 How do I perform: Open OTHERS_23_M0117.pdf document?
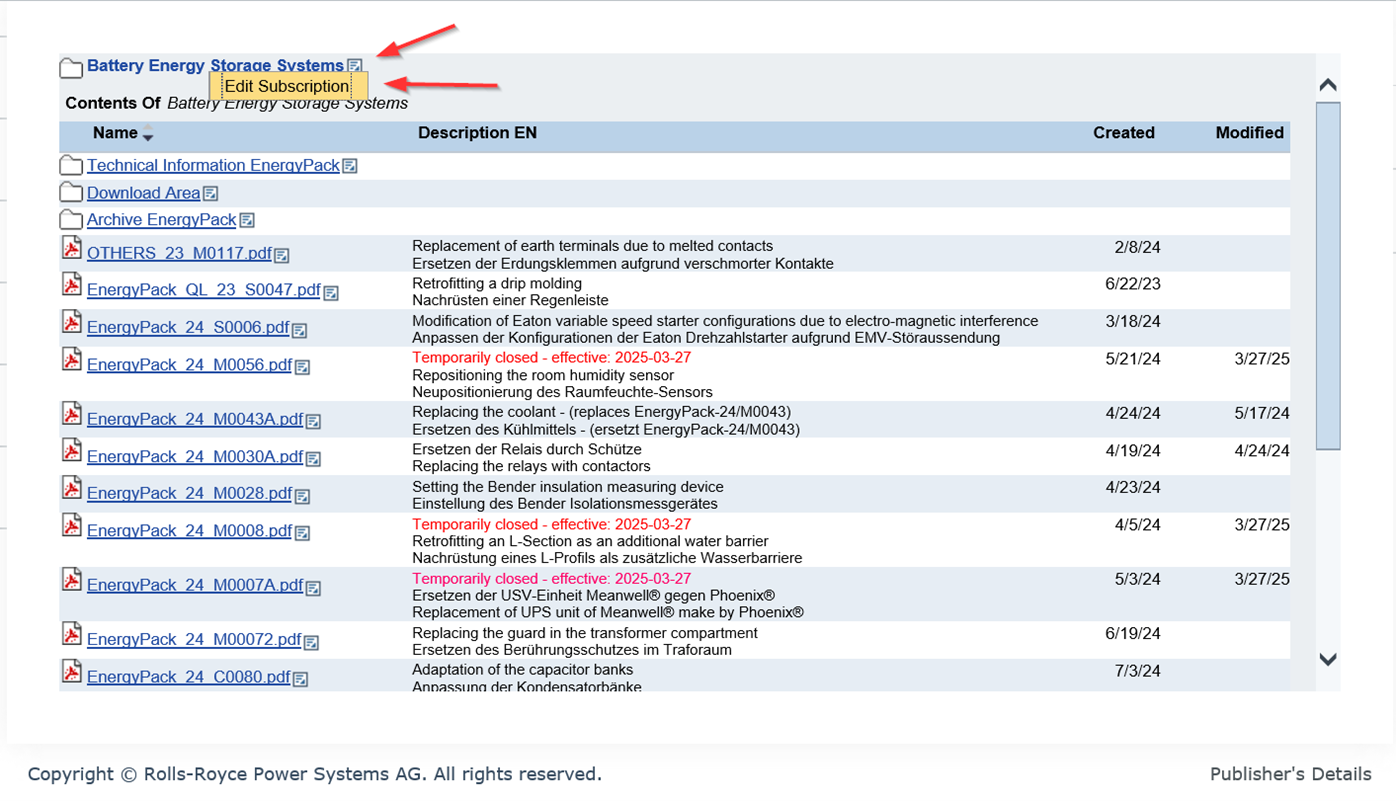coord(179,254)
